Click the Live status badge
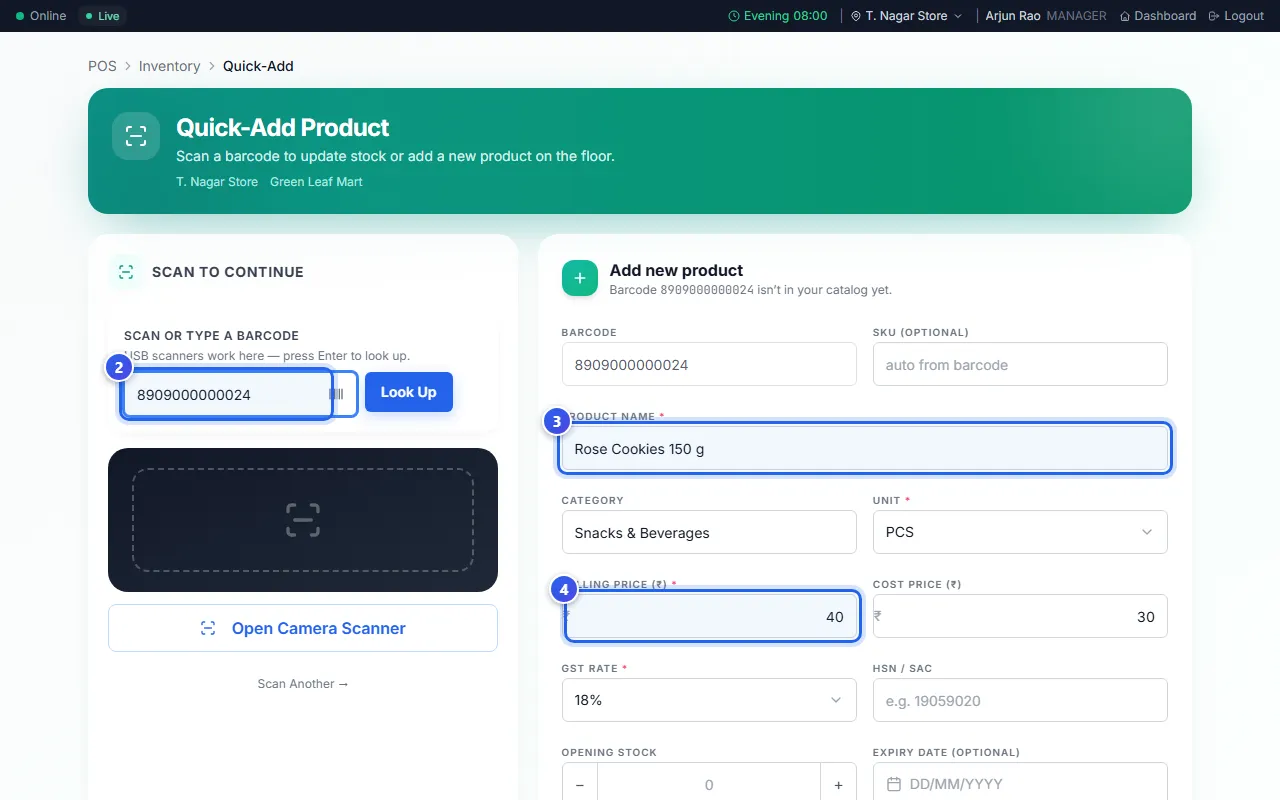The image size is (1280, 800). (102, 16)
